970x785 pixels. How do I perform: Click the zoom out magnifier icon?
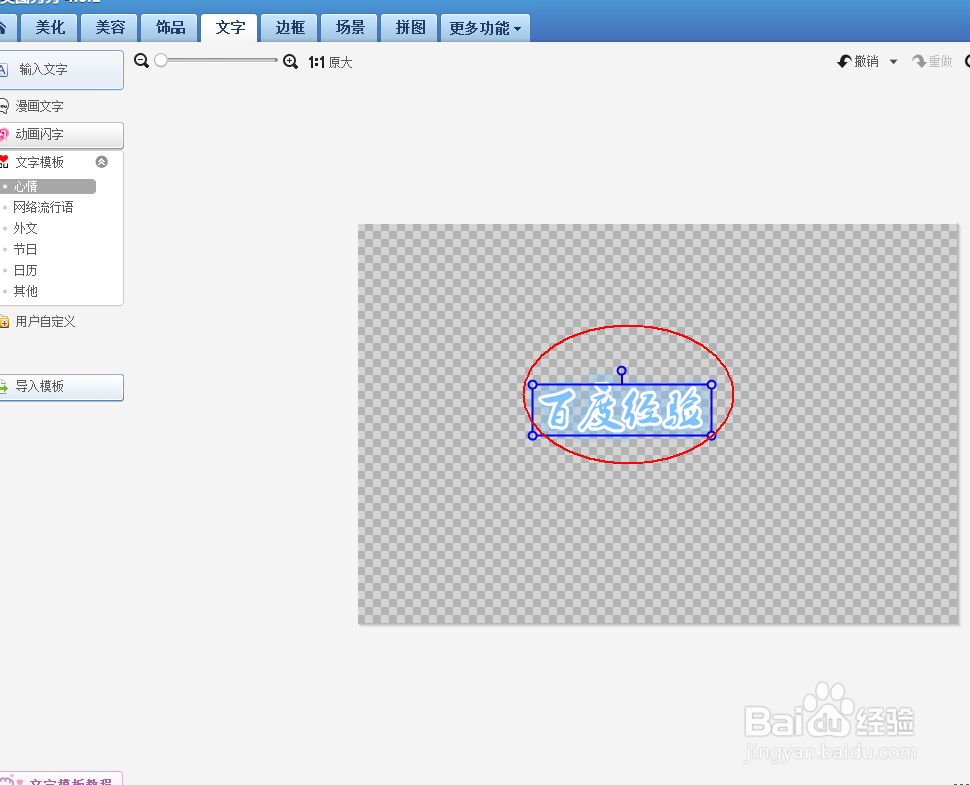141,61
